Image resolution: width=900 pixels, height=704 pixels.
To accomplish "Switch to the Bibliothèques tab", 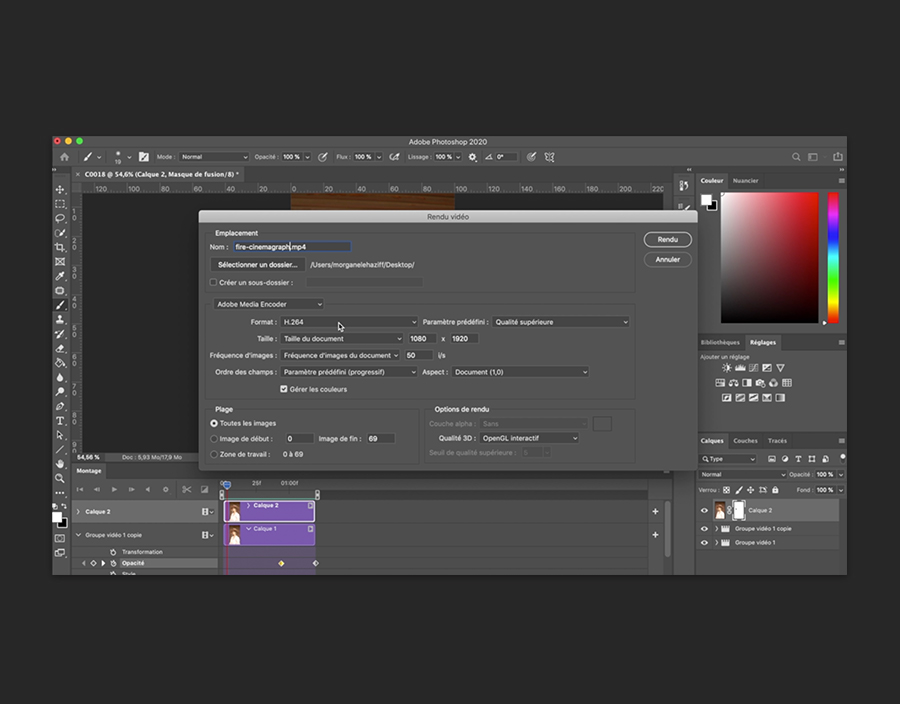I will [x=720, y=343].
